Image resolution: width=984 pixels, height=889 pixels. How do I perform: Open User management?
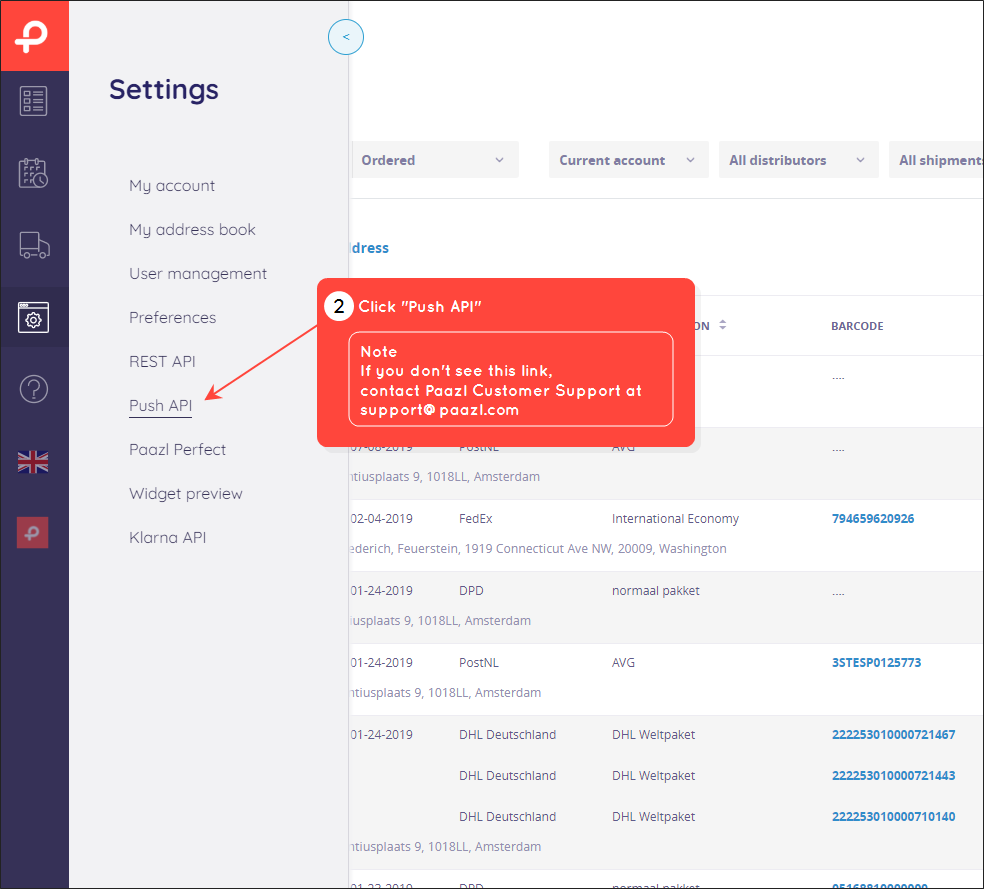[198, 274]
